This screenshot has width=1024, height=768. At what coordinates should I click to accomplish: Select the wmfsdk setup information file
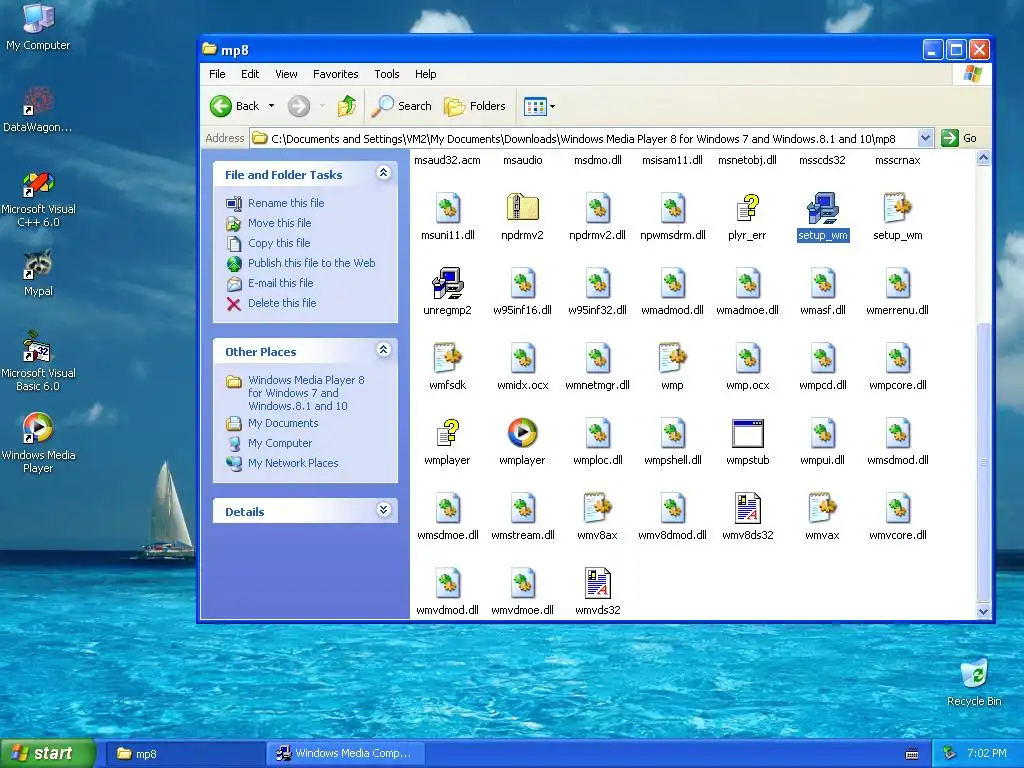point(447,366)
